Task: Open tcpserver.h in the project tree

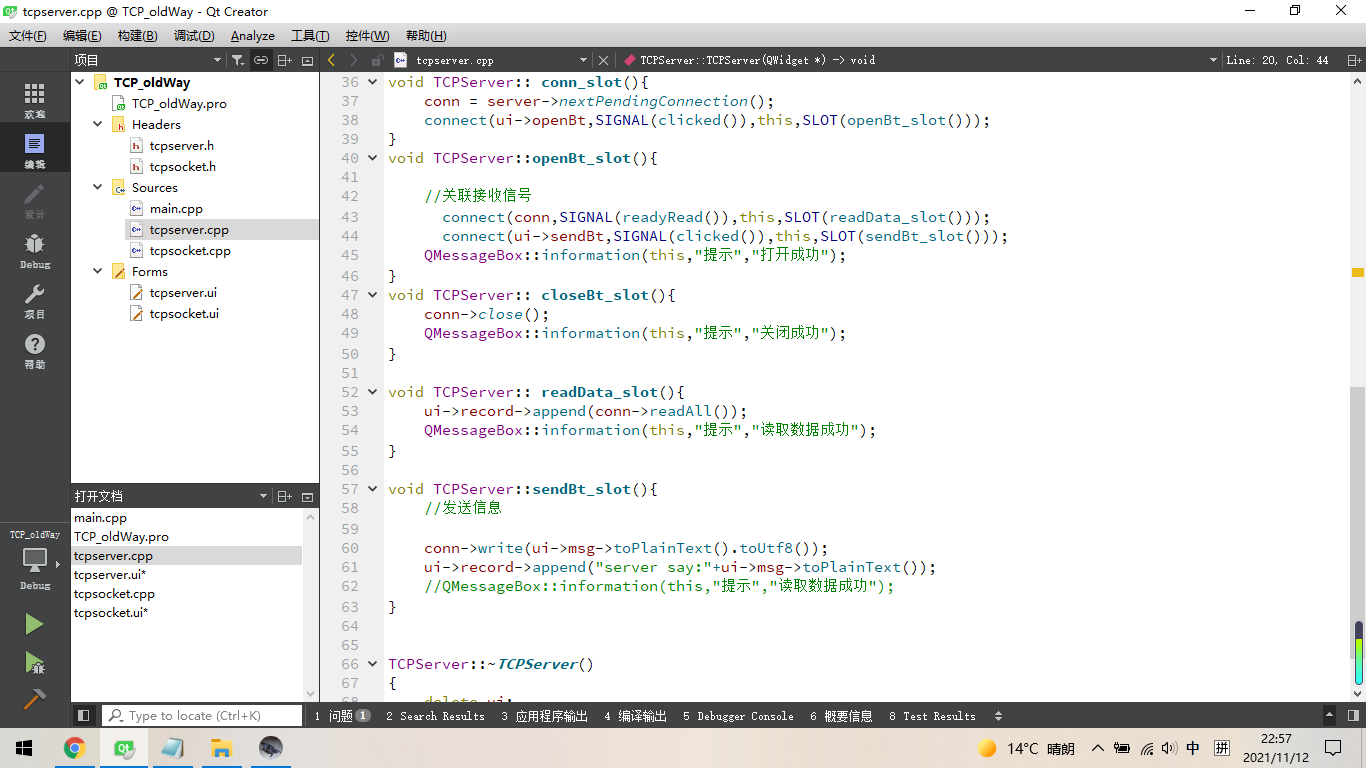Action: (181, 145)
